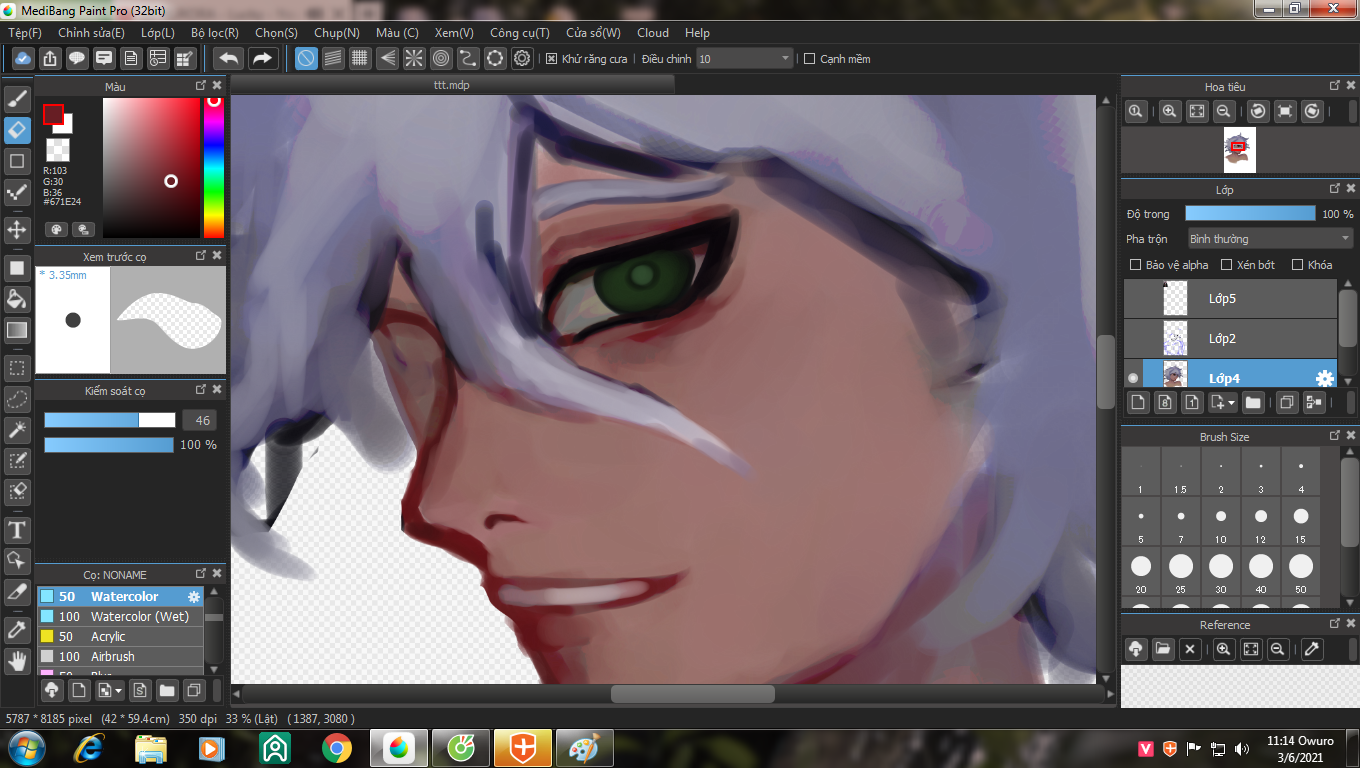Duplicate the selected layer

1287,402
